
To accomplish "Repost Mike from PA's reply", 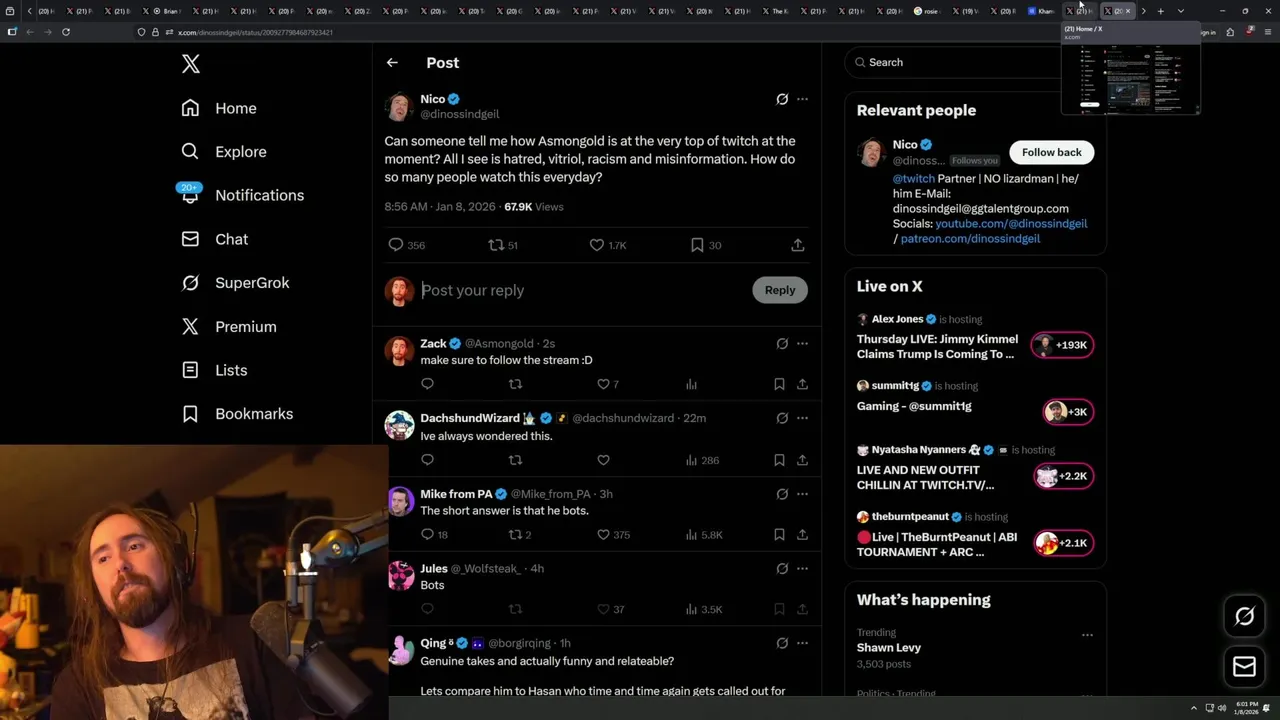I will 520,535.
